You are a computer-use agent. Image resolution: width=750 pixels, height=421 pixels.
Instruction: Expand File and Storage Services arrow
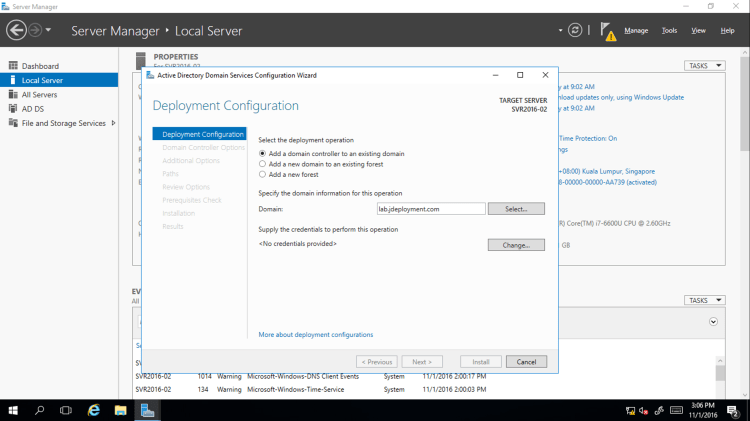click(114, 123)
